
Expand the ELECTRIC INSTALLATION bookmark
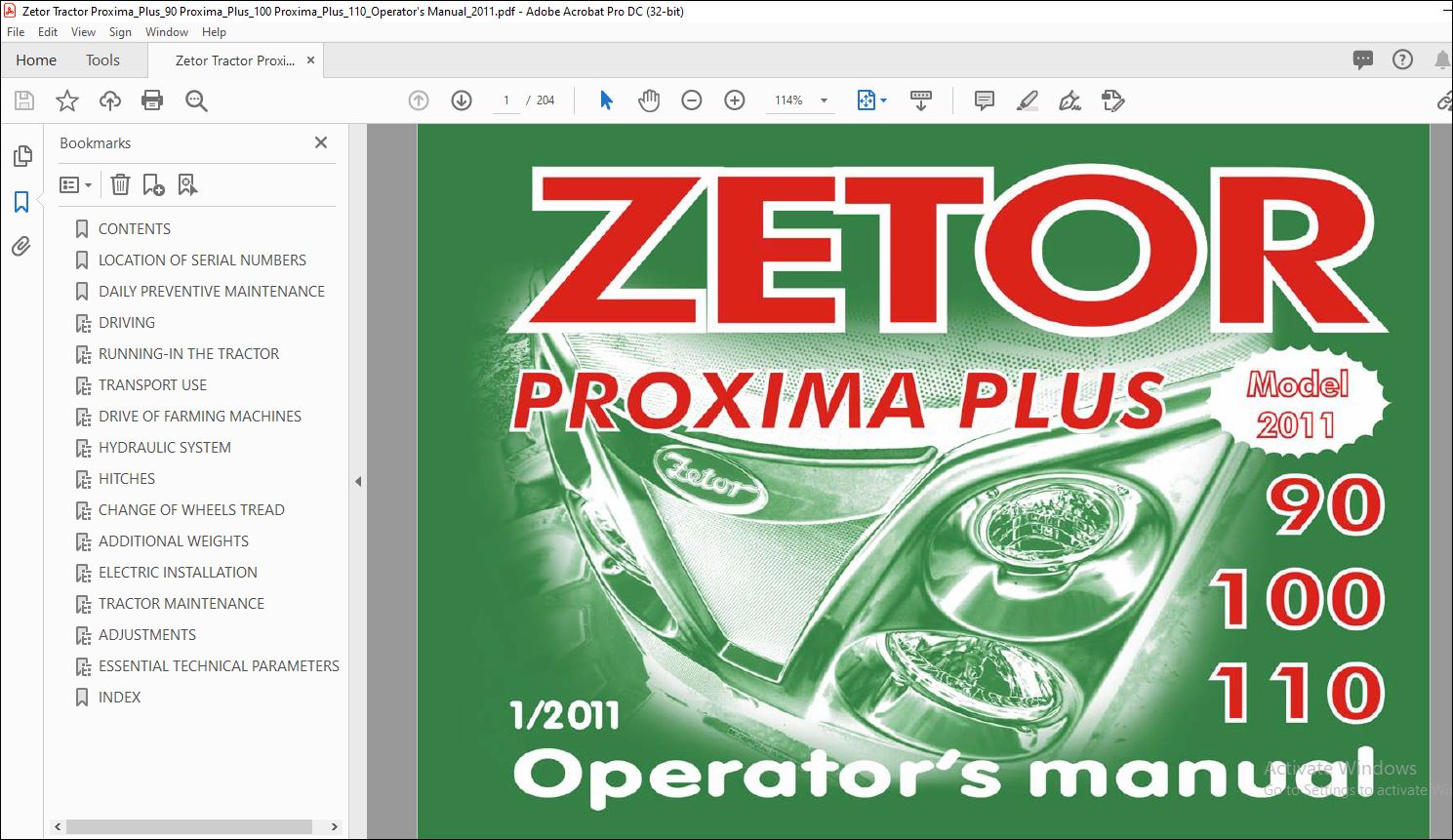point(83,573)
